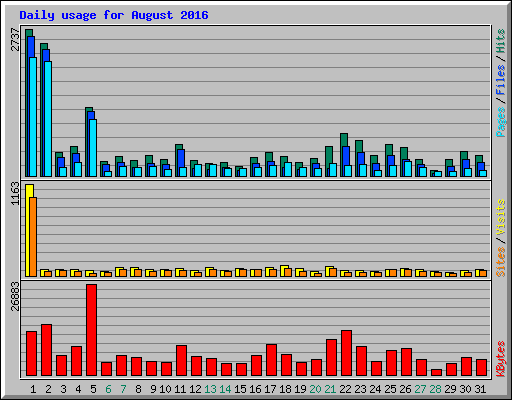Click green weekend day label 14
The image size is (512, 400).
pyautogui.click(x=225, y=389)
